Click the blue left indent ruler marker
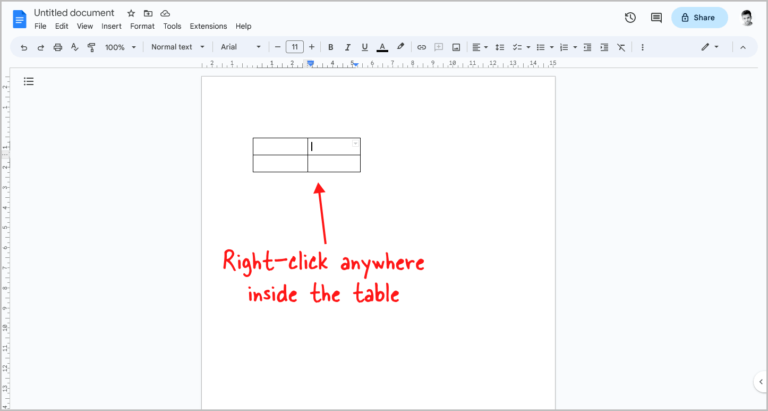The image size is (768, 411). tap(310, 64)
